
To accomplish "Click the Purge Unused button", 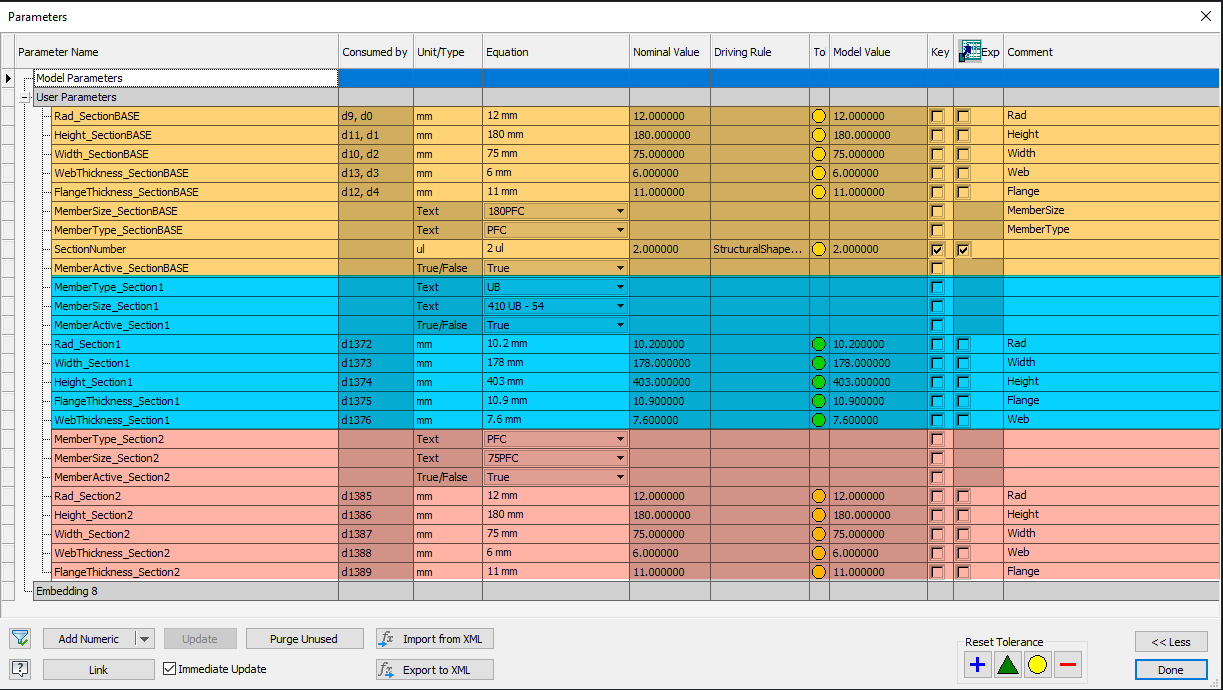I will tap(304, 638).
